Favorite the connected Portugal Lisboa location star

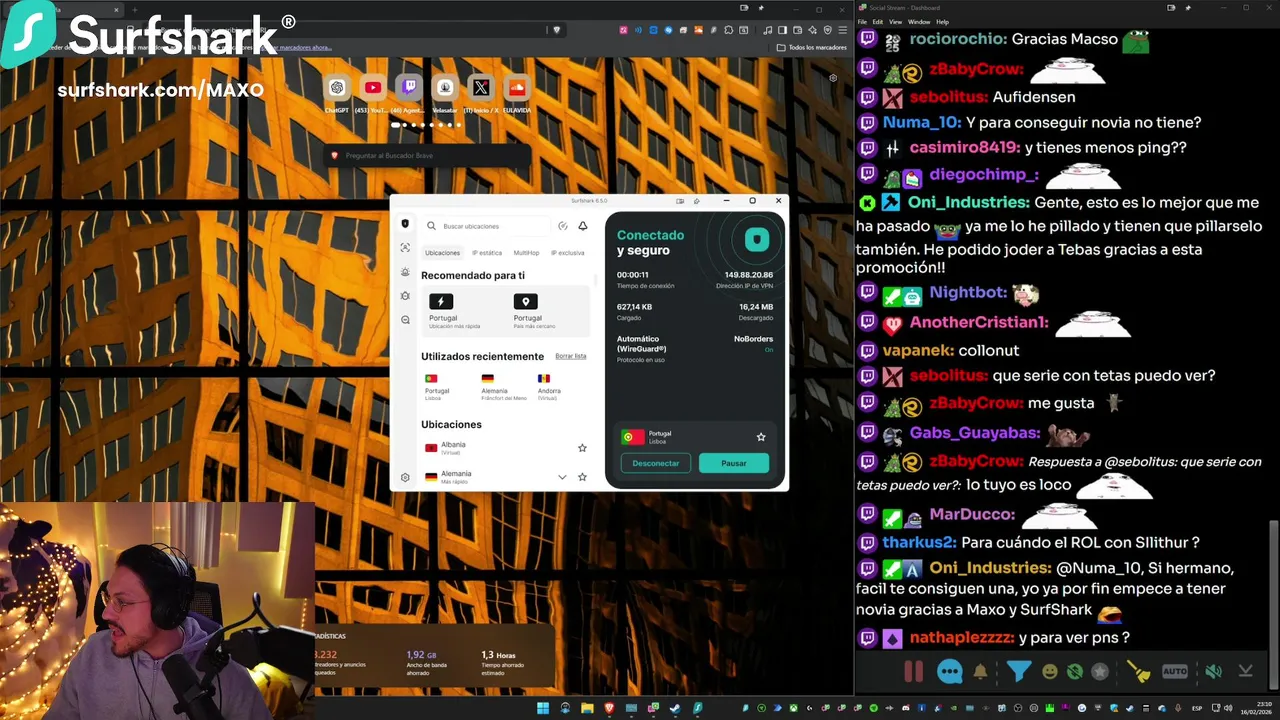[x=761, y=437]
